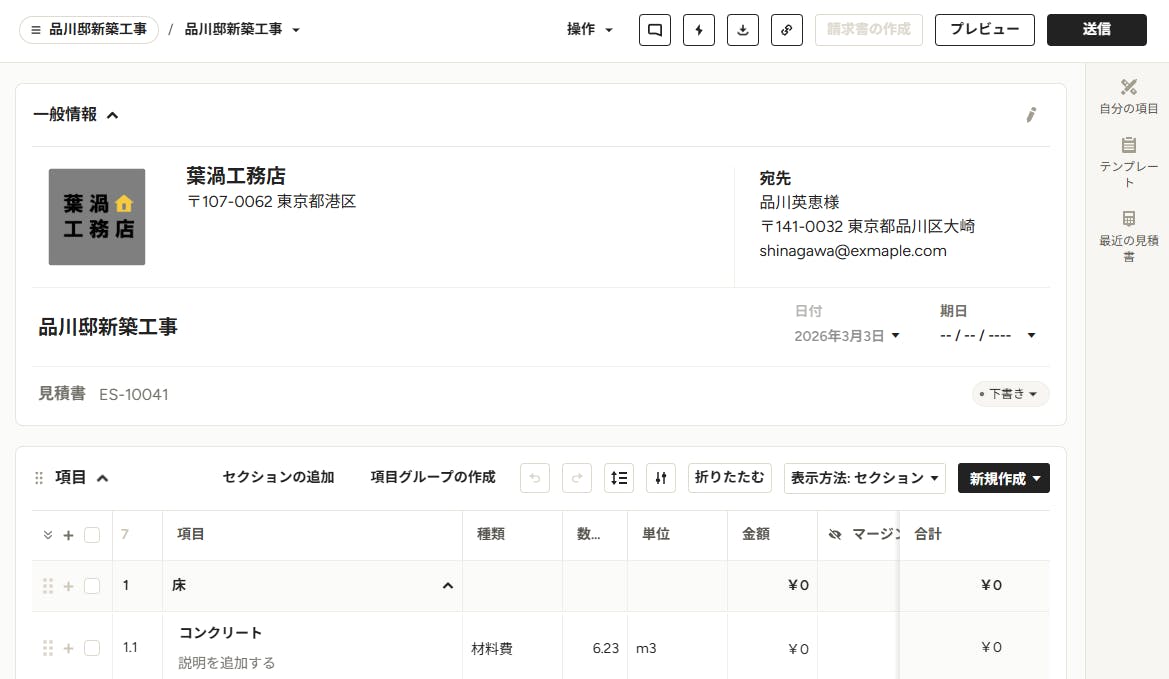Open テンプレート panel in sidebar
The height and width of the screenshot is (679, 1169).
click(1129, 162)
